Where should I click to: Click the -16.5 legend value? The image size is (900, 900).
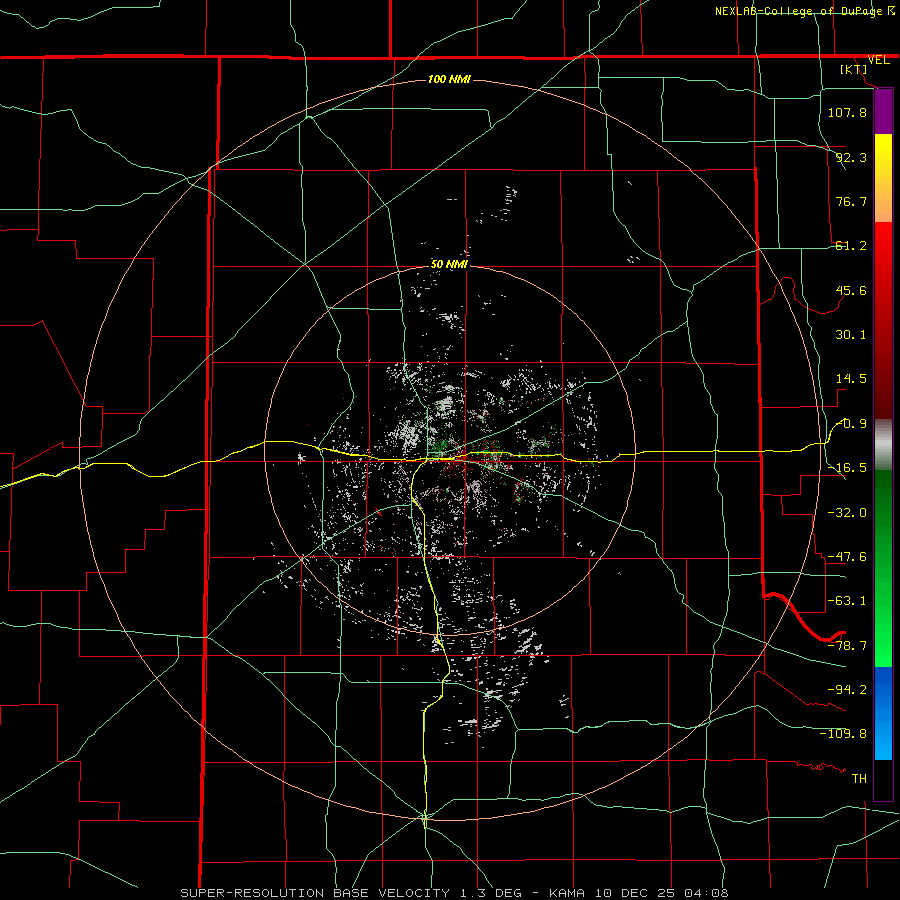click(847, 468)
